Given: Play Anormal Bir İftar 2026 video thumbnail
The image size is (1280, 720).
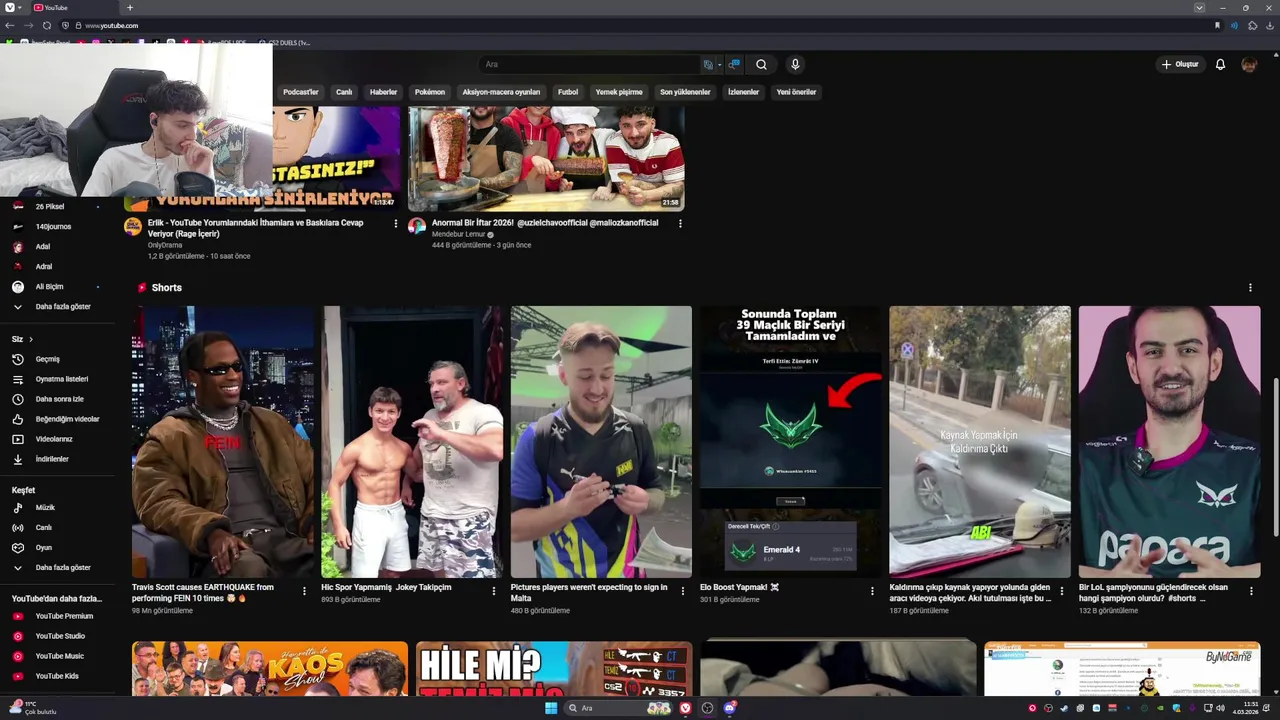Looking at the screenshot, I should (x=546, y=159).
